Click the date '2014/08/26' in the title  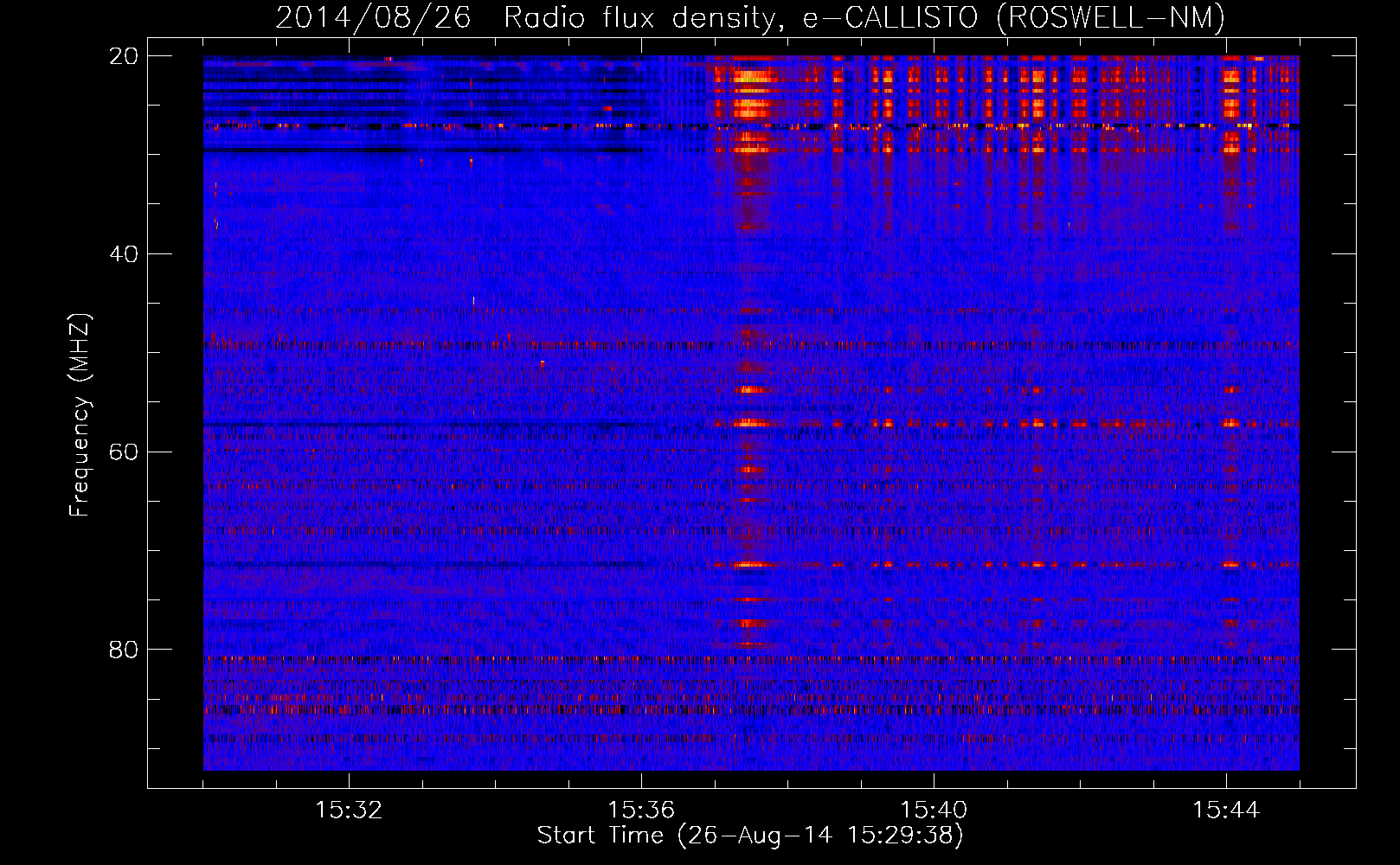[x=373, y=17]
